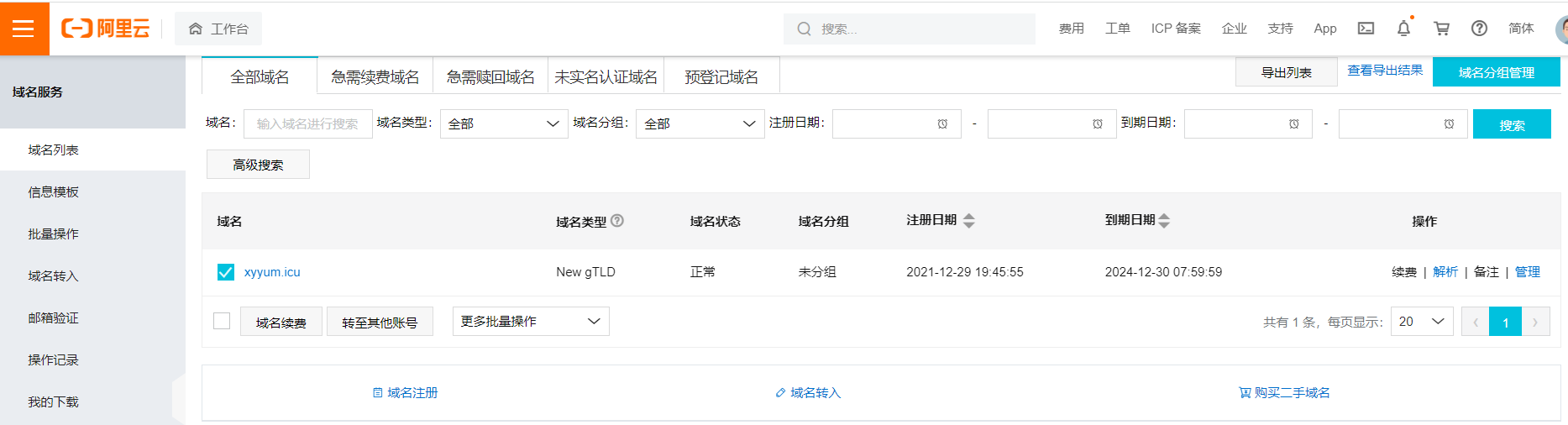Click 备注 for xyyum.icu

pos(1487,272)
